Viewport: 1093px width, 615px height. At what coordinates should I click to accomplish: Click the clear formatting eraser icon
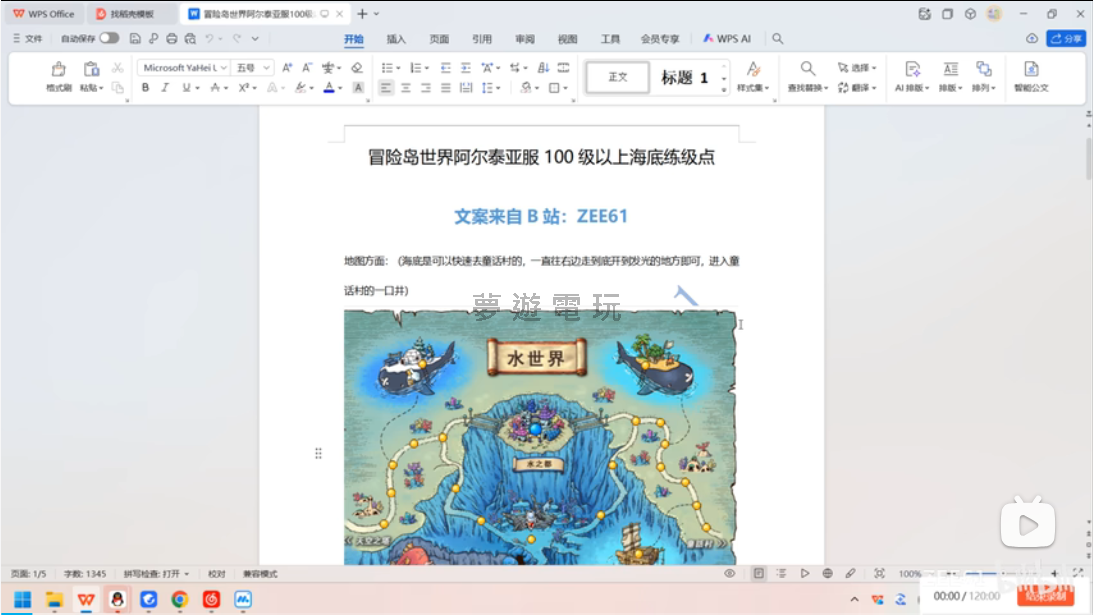[x=357, y=68]
